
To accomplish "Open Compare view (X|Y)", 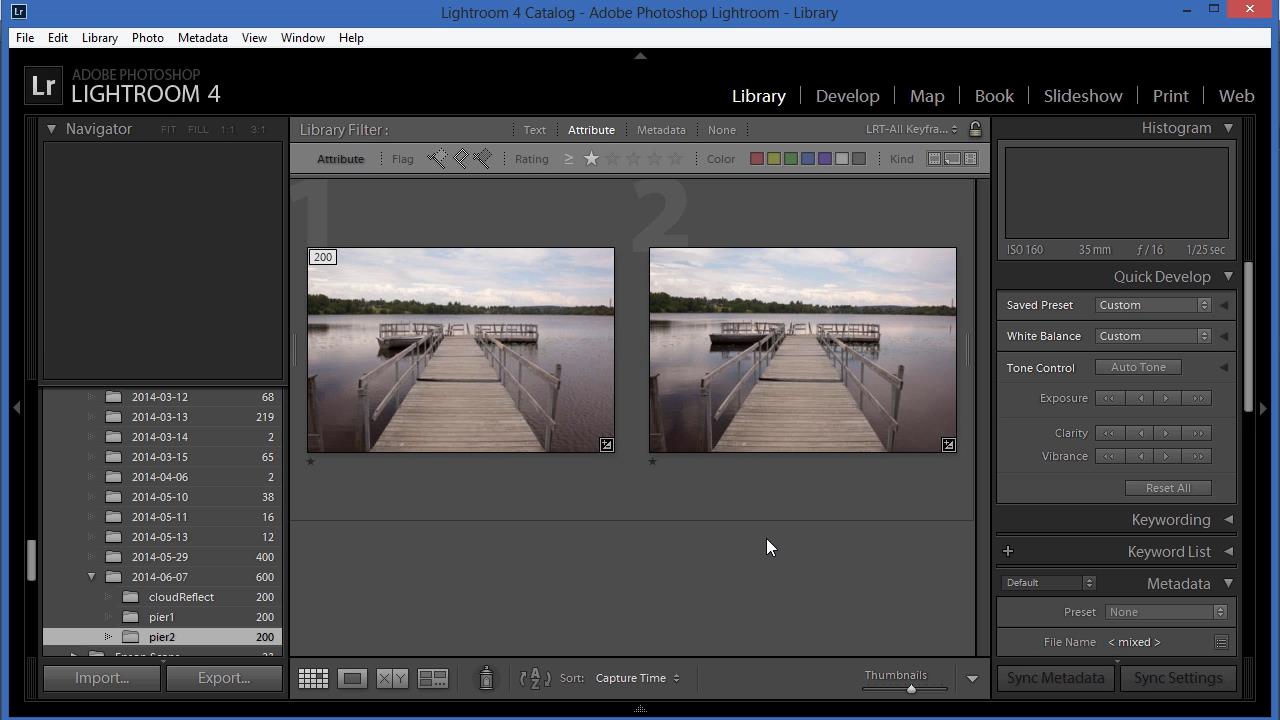I will (392, 678).
